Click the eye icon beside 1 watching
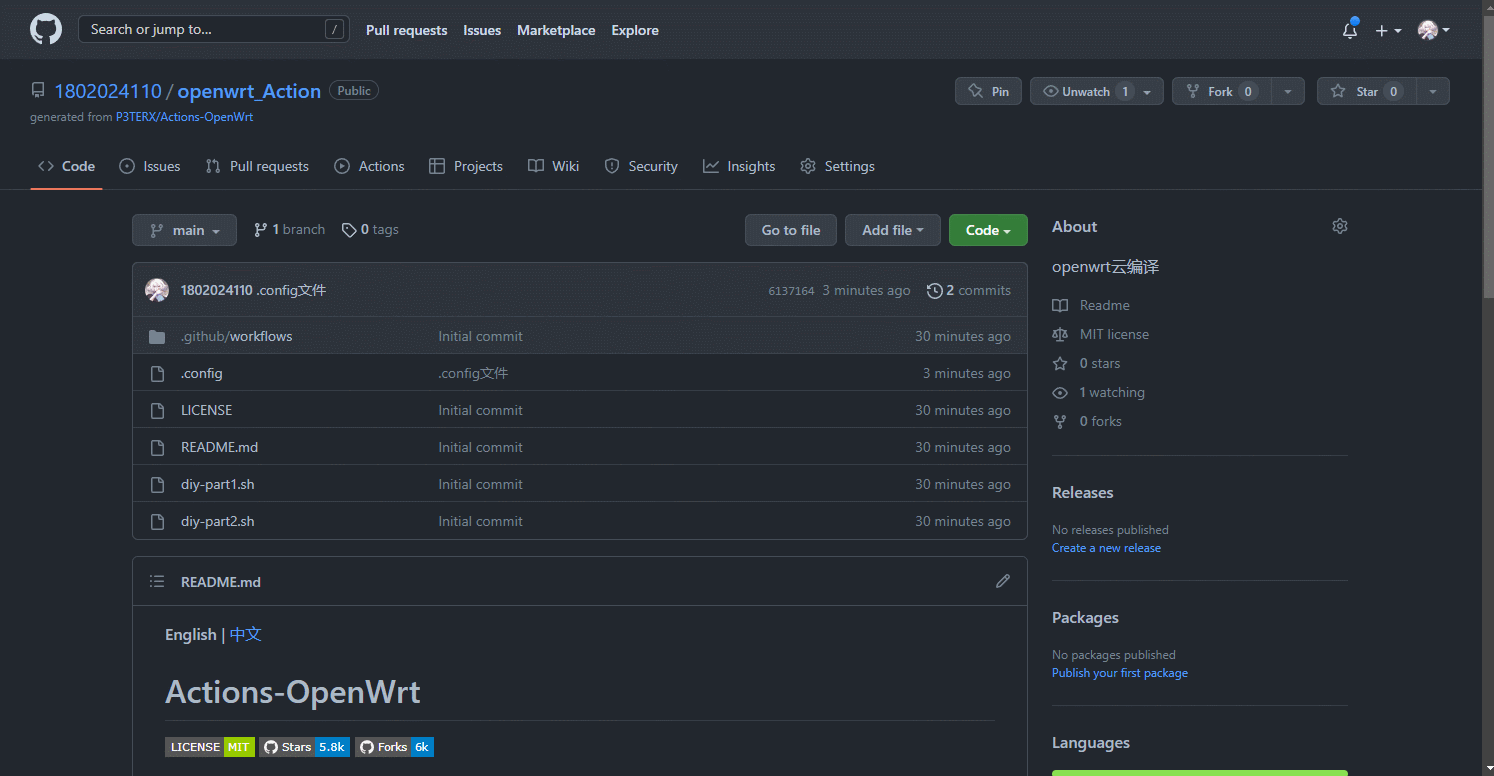The height and width of the screenshot is (776, 1494). click(x=1060, y=392)
